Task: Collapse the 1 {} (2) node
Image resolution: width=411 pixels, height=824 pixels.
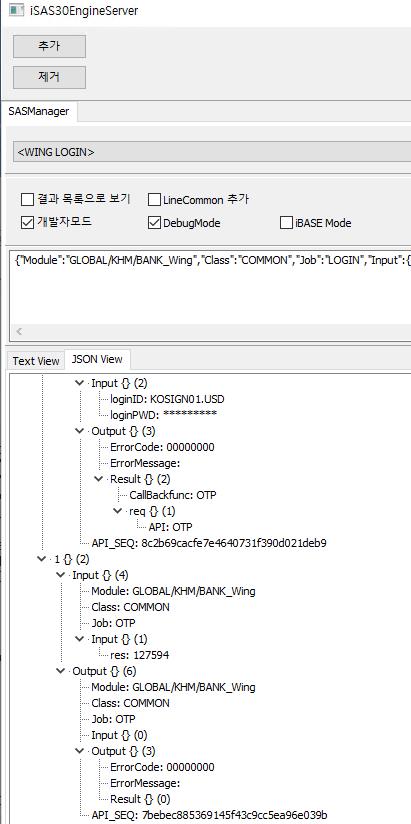Action: [42, 559]
